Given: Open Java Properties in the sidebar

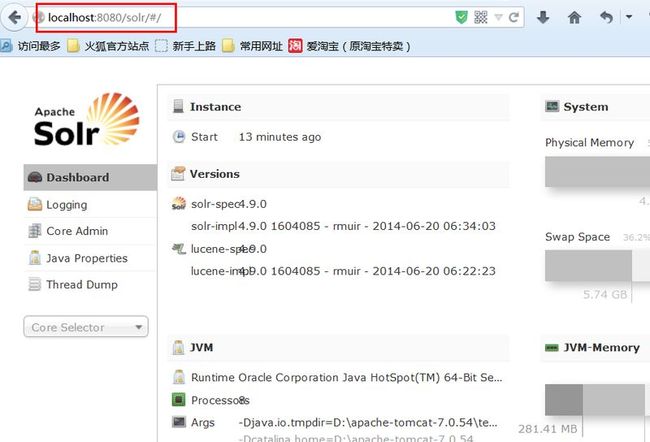Looking at the screenshot, I should (x=90, y=258).
